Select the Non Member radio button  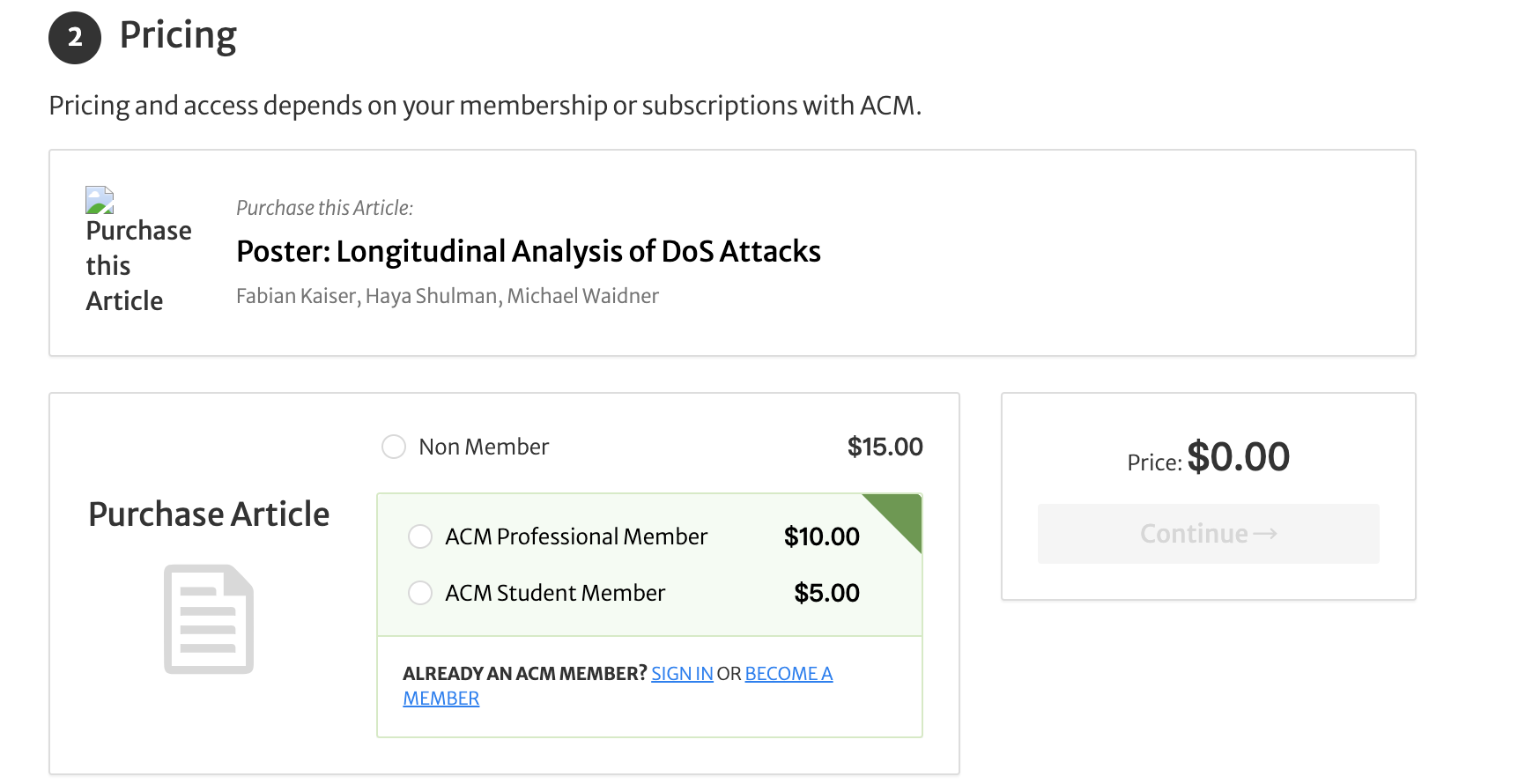[x=394, y=447]
